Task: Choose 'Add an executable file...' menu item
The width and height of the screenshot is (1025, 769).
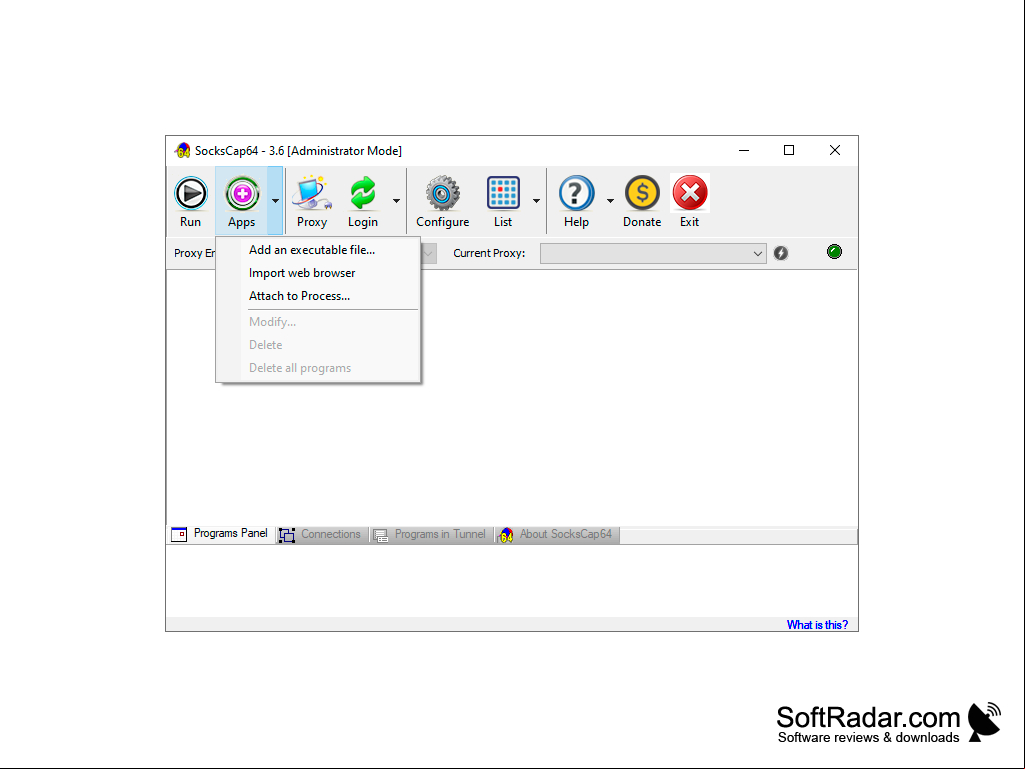Action: pyautogui.click(x=318, y=250)
